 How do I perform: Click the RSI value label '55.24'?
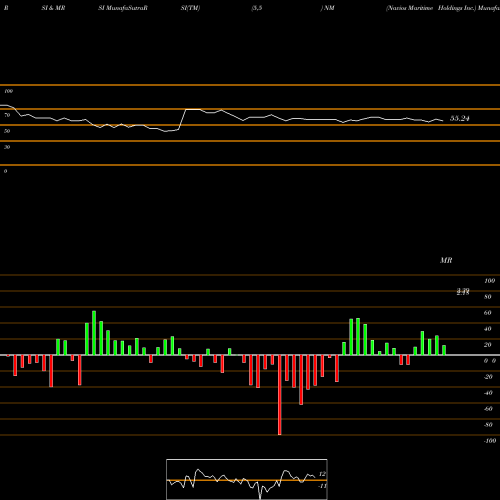tap(460, 118)
